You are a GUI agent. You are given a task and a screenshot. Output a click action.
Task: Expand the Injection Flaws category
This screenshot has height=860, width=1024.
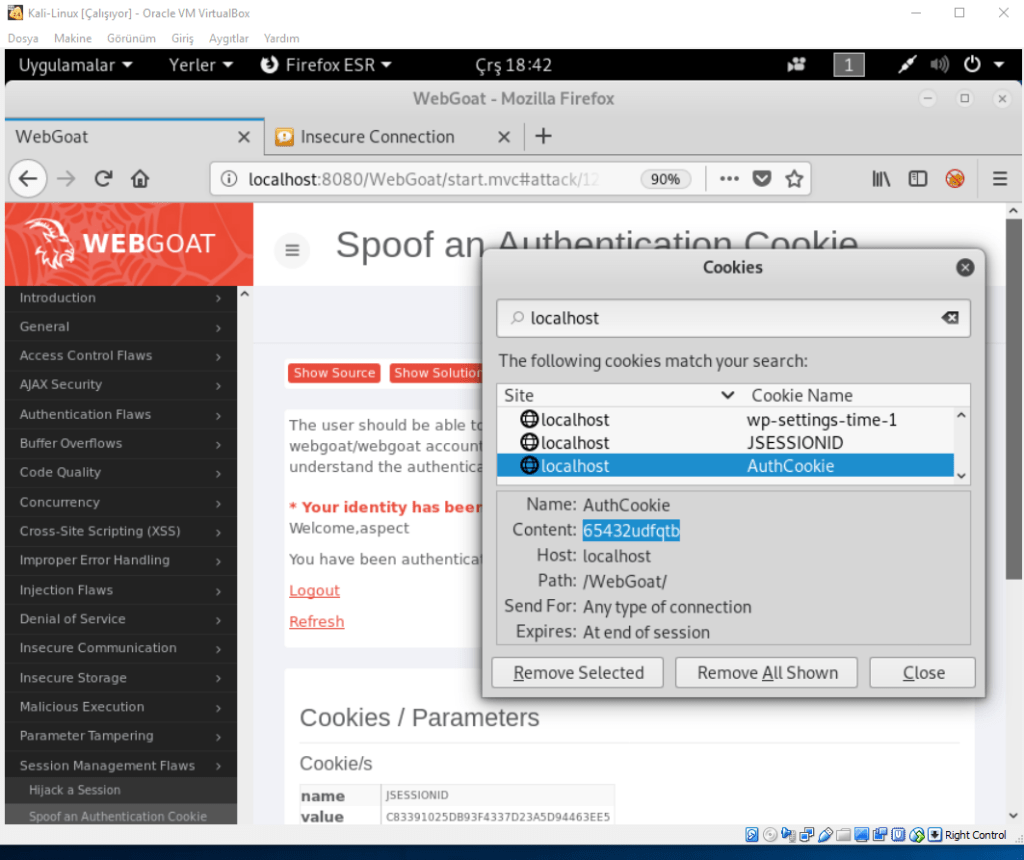pyautogui.click(x=120, y=590)
